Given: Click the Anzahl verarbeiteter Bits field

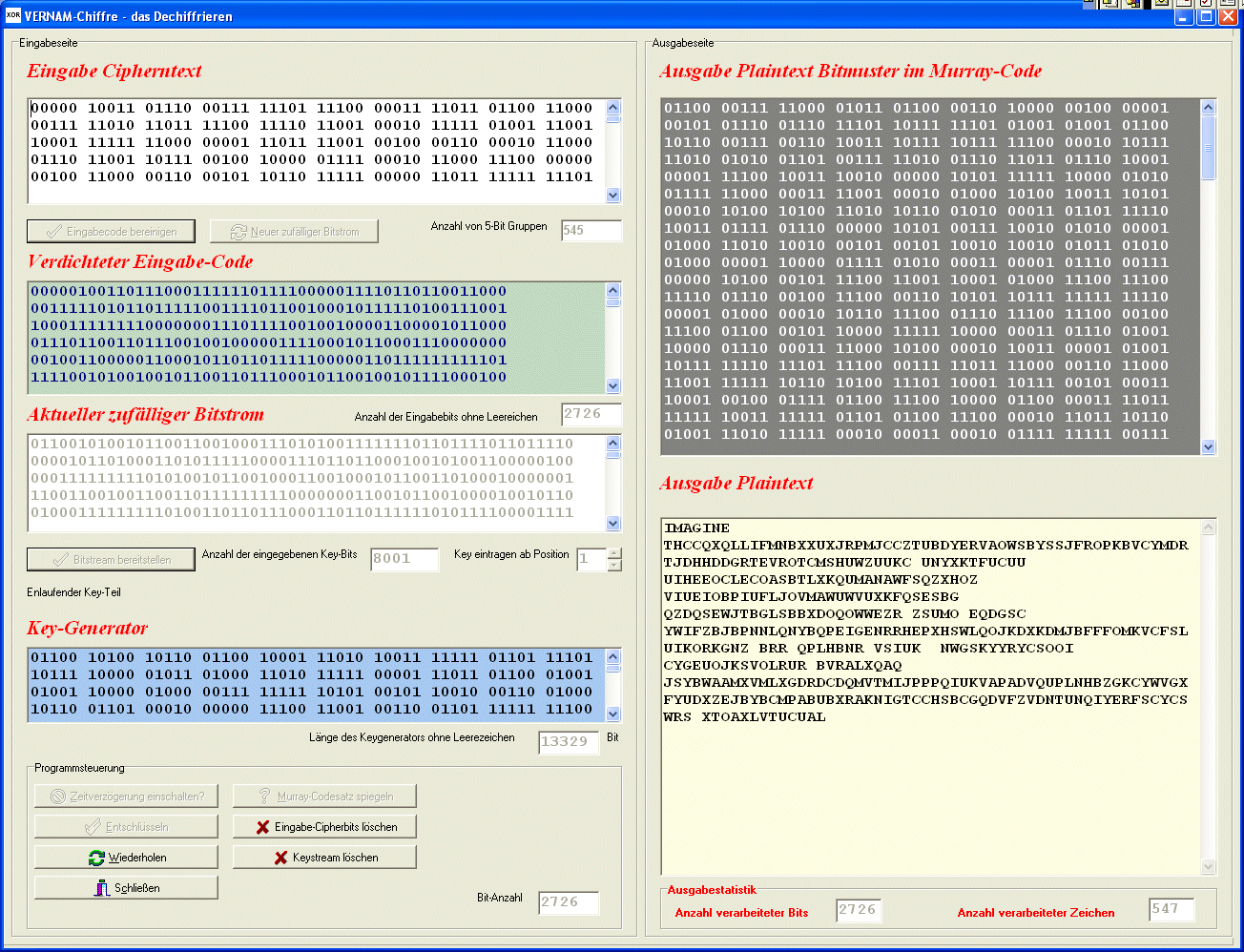Looking at the screenshot, I should (859, 910).
